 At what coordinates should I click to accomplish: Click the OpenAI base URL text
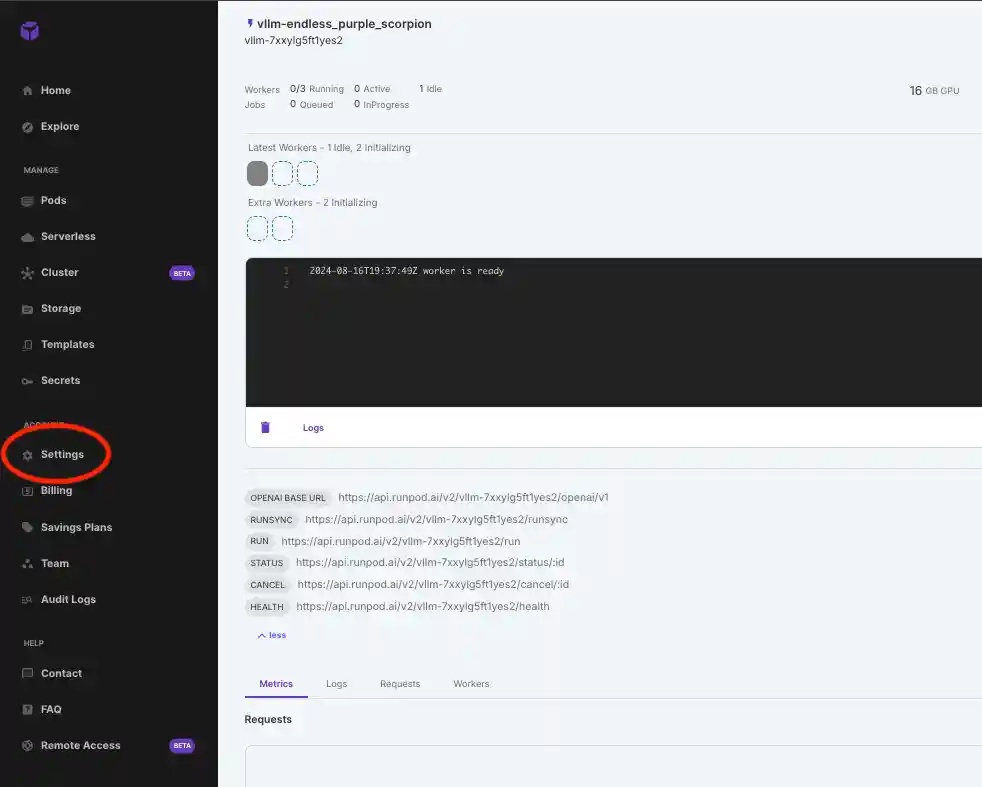[473, 497]
